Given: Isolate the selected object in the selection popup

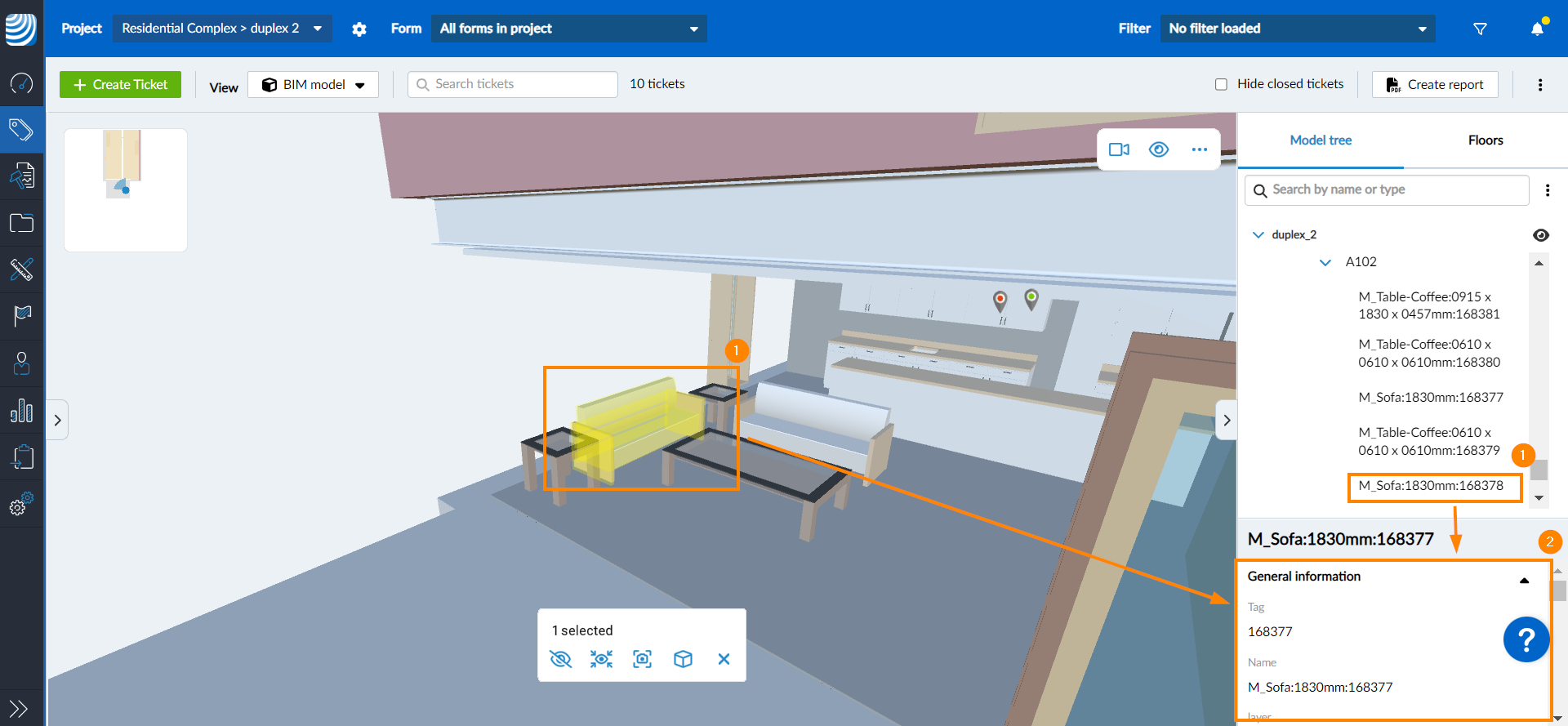Looking at the screenshot, I should point(602,659).
